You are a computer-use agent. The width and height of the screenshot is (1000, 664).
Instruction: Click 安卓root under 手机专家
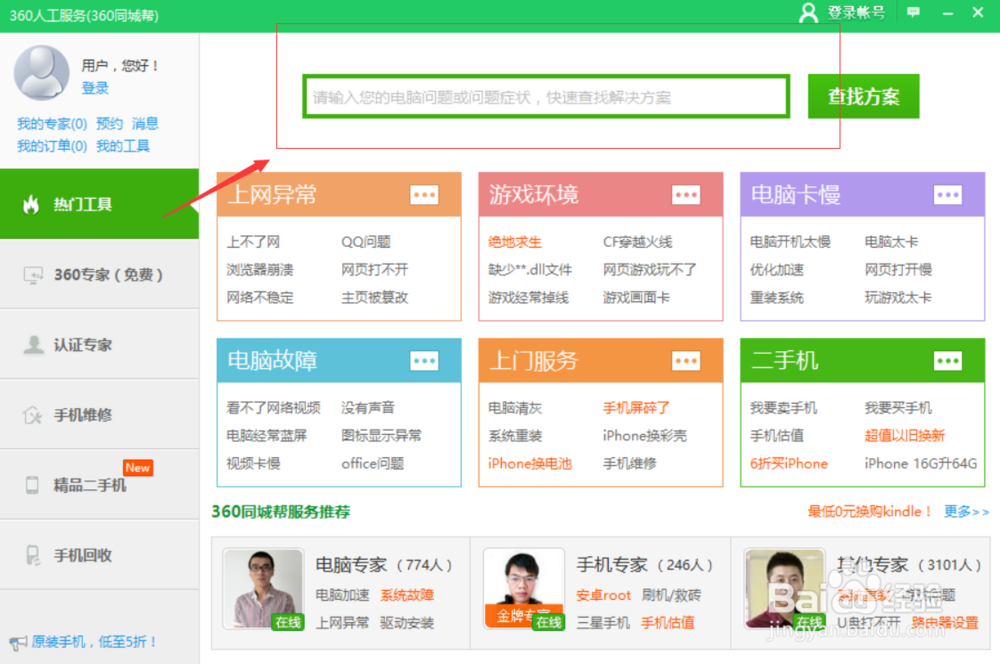603,595
